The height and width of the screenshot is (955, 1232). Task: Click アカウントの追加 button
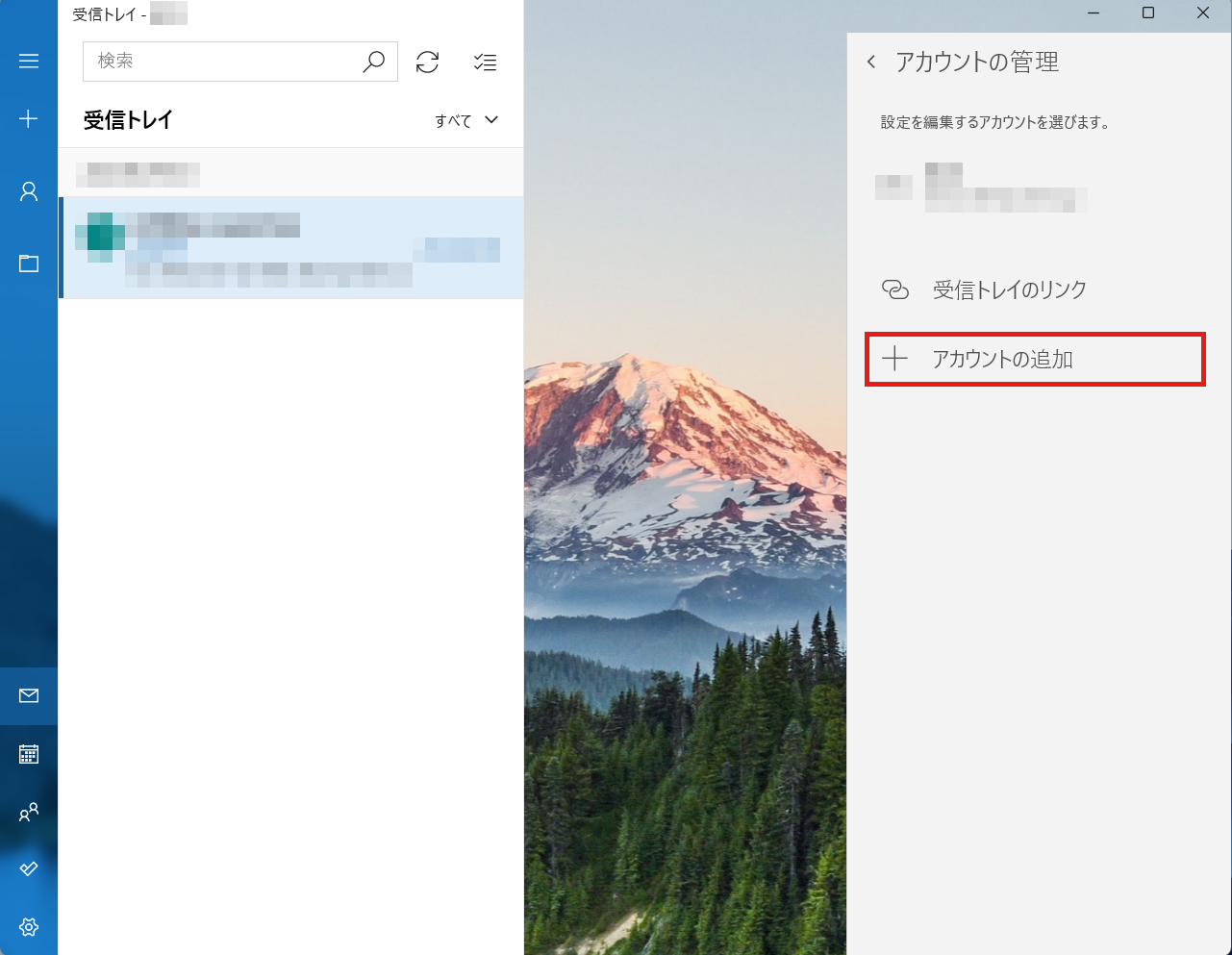[1035, 360]
